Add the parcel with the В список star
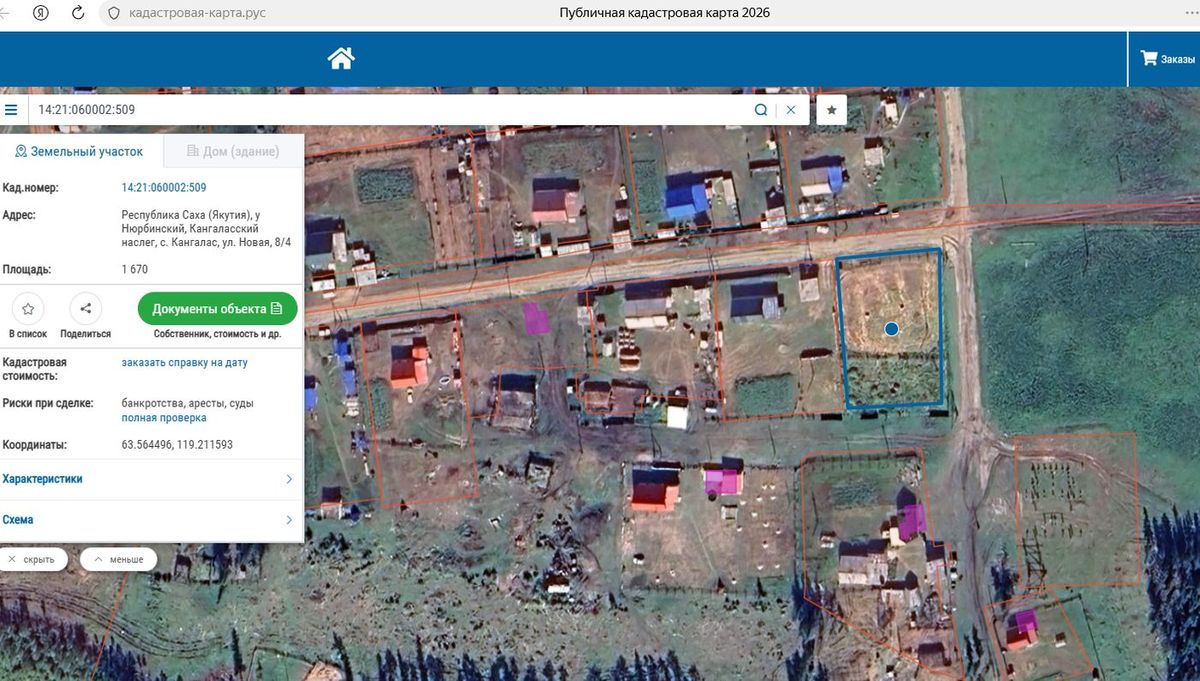 pyautogui.click(x=28, y=309)
